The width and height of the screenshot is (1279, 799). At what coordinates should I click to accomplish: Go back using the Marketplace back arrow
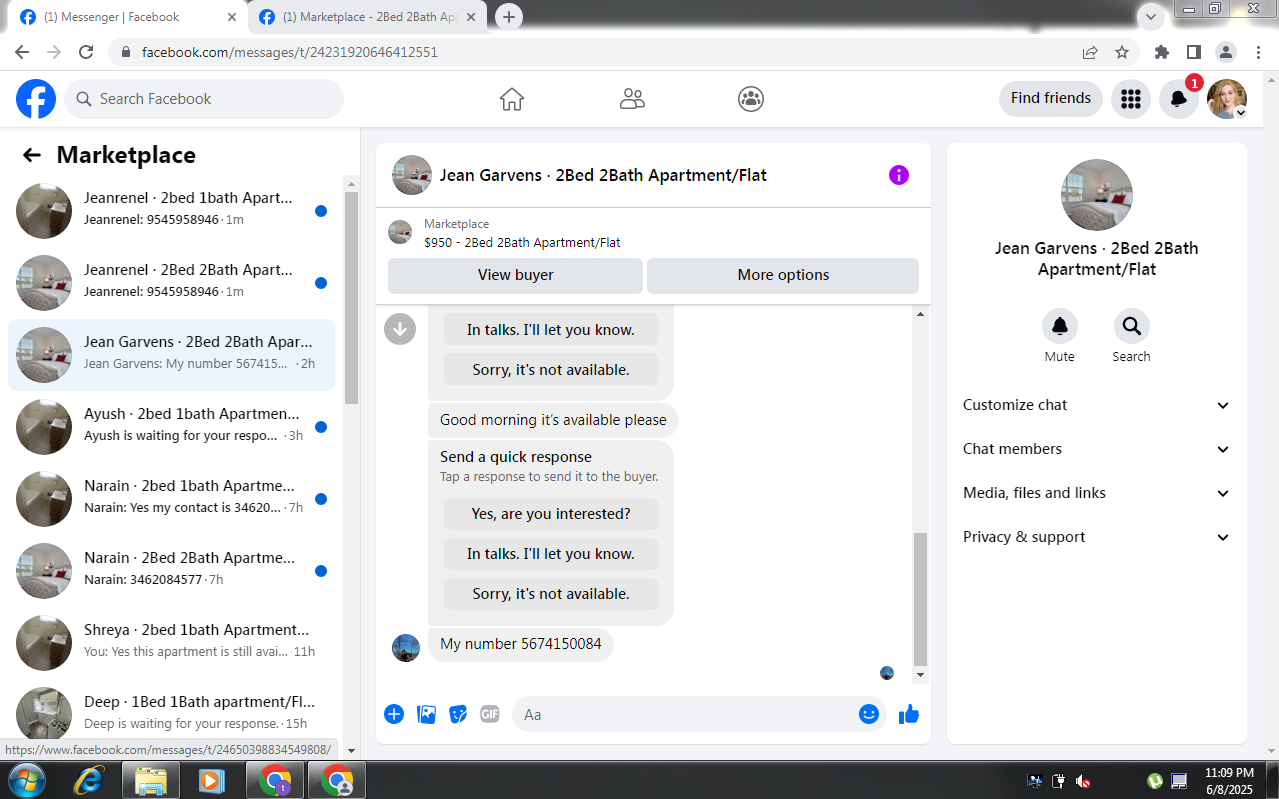coord(32,155)
